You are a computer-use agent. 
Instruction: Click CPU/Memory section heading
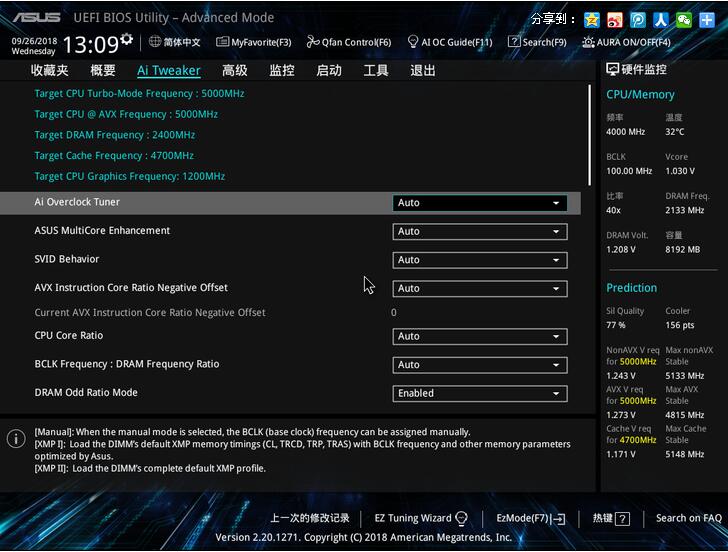pos(640,95)
